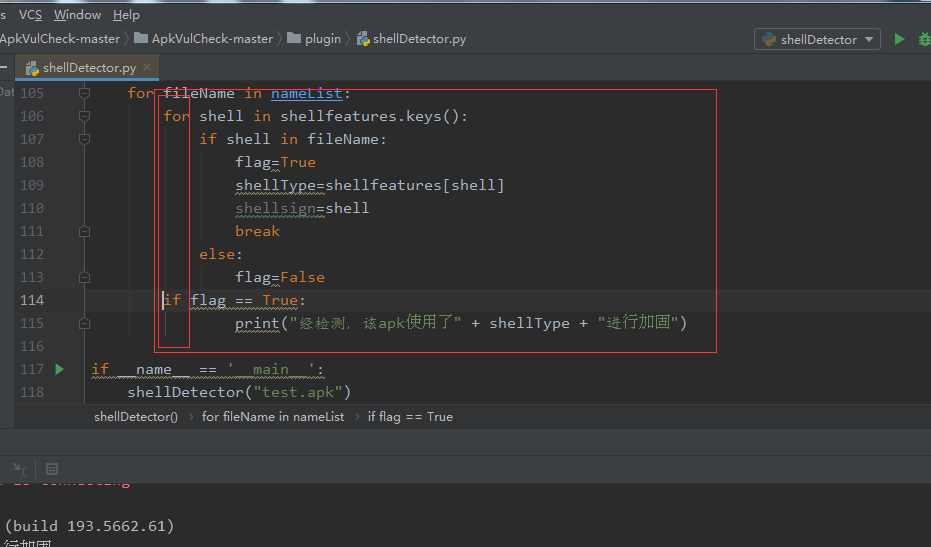Click the scroll to end icon in console
Screen dimensions: 931x547
pos(19,469)
